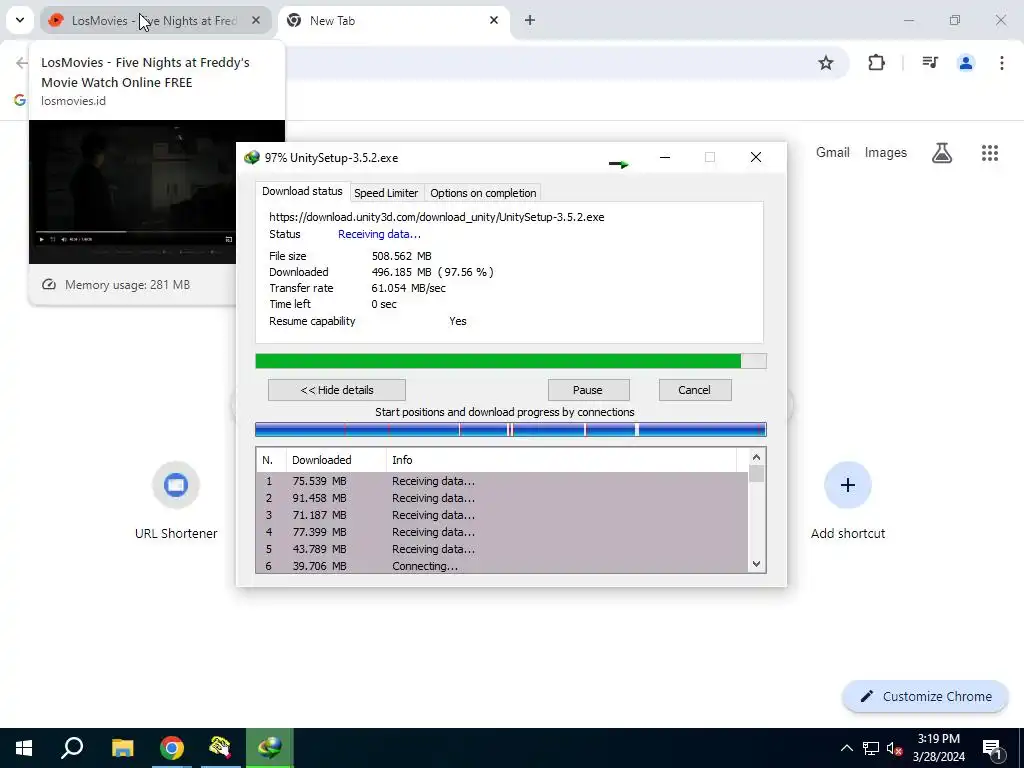Switch to the Speed Limiter tab
Screen dimensions: 1024x768
(x=386, y=193)
